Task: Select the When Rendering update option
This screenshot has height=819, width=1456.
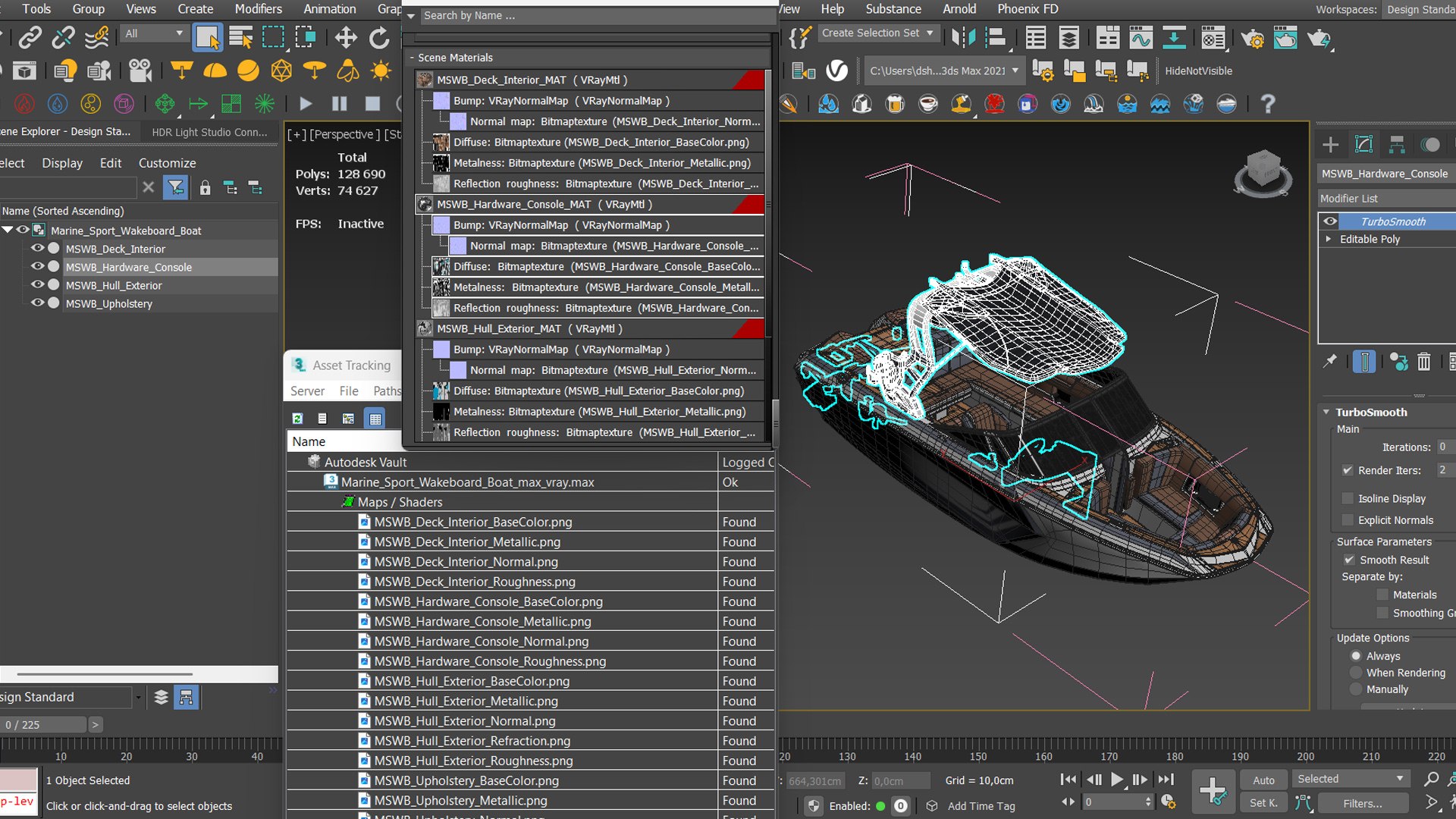Action: pos(1356,673)
